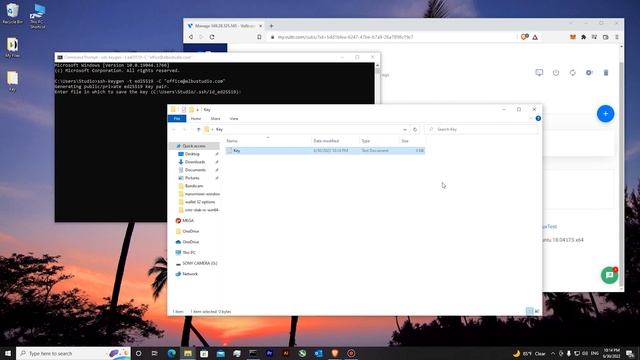Close the Manage Vultr browser tab
Image resolution: width=640 pixels, height=360 pixels.
(x=260, y=26)
